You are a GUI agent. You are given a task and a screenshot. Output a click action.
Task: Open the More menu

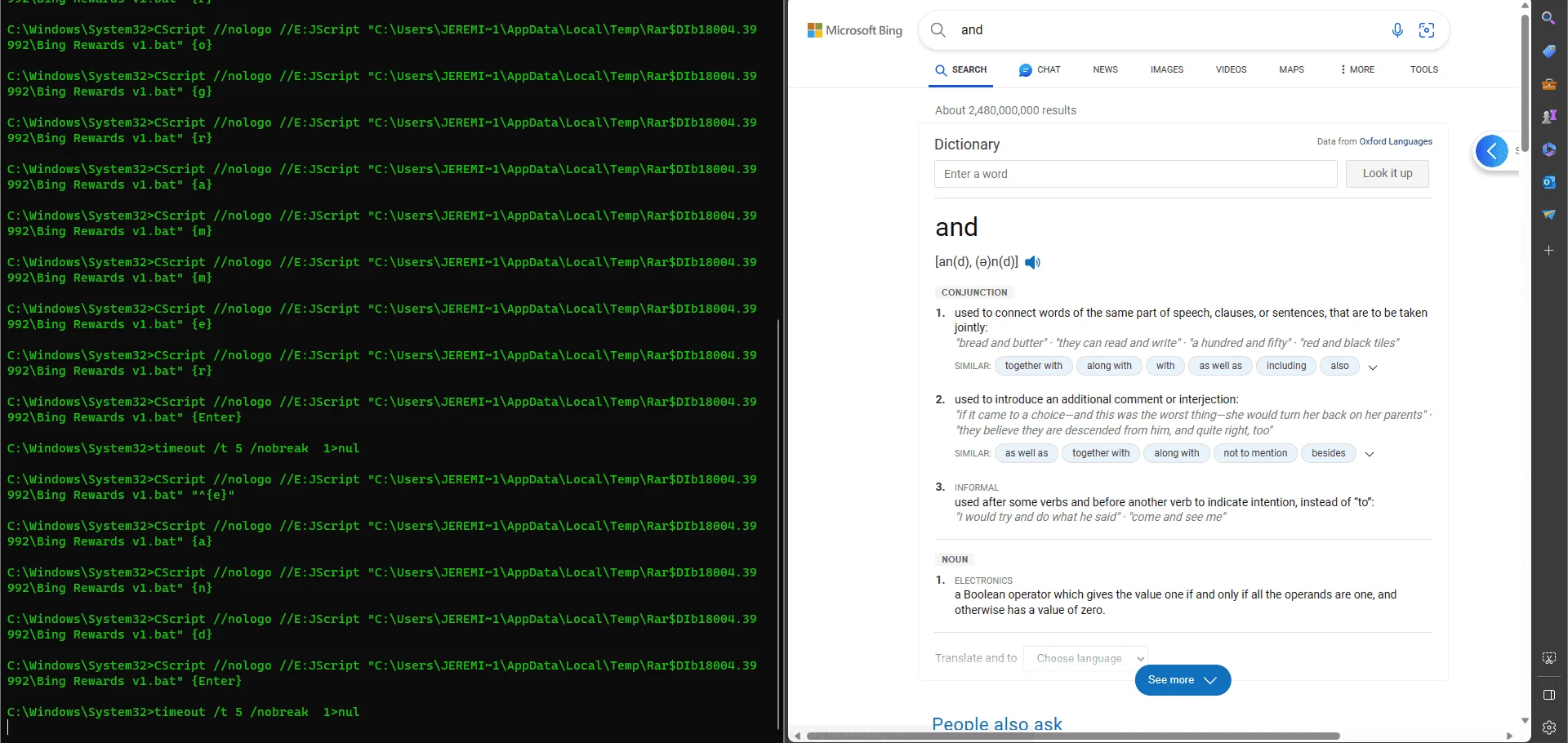tap(1357, 70)
